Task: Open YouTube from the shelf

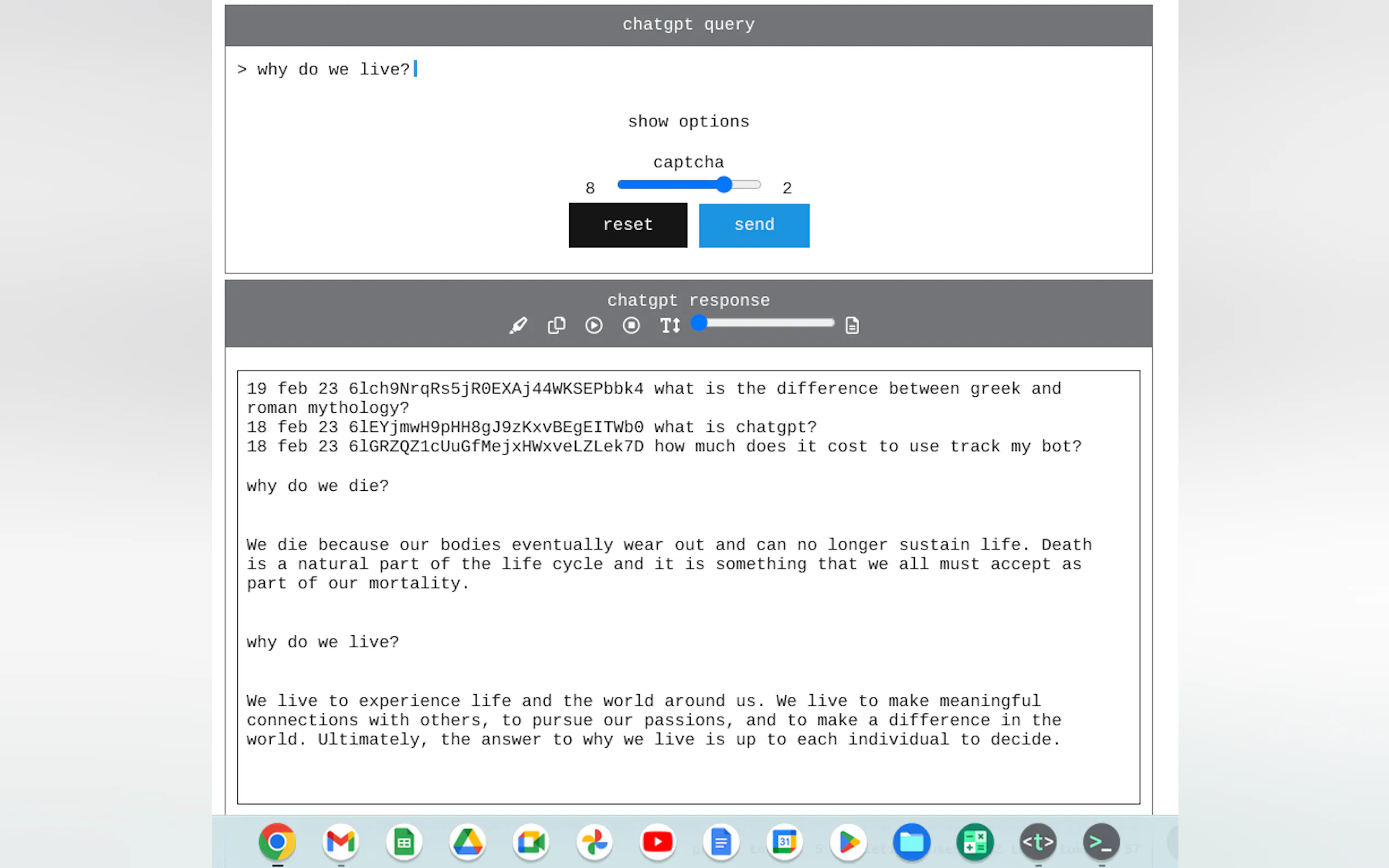Action: 657,842
